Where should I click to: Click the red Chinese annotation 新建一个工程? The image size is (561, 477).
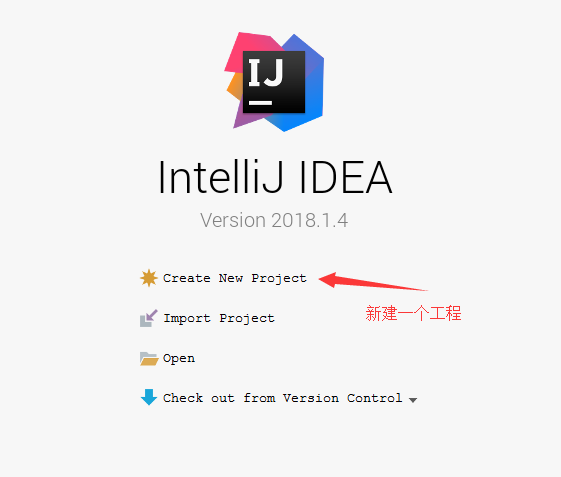click(x=413, y=313)
